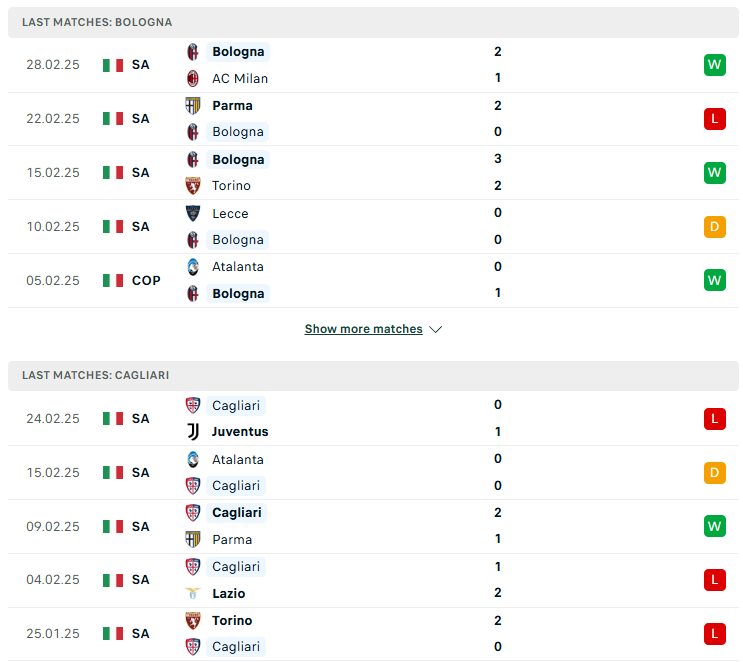Select Cagliari team name in 09.02.25 match
Viewport: 743px width, 662px height.
tap(236, 513)
